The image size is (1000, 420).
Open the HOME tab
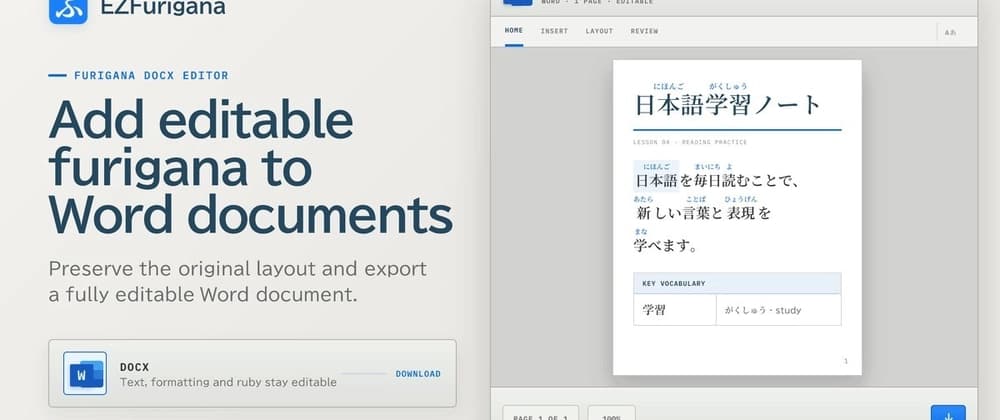(513, 31)
